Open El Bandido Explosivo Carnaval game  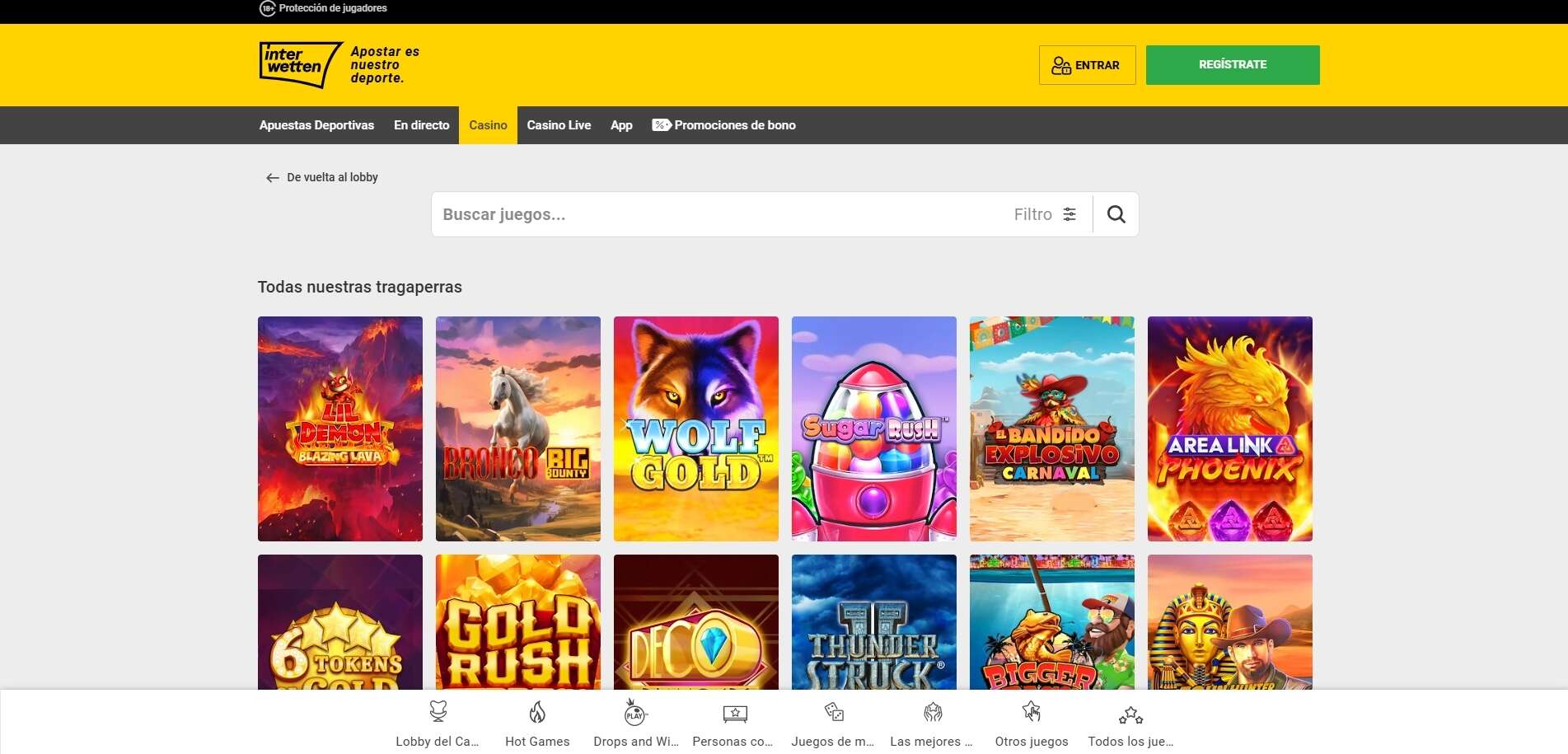tap(1052, 429)
